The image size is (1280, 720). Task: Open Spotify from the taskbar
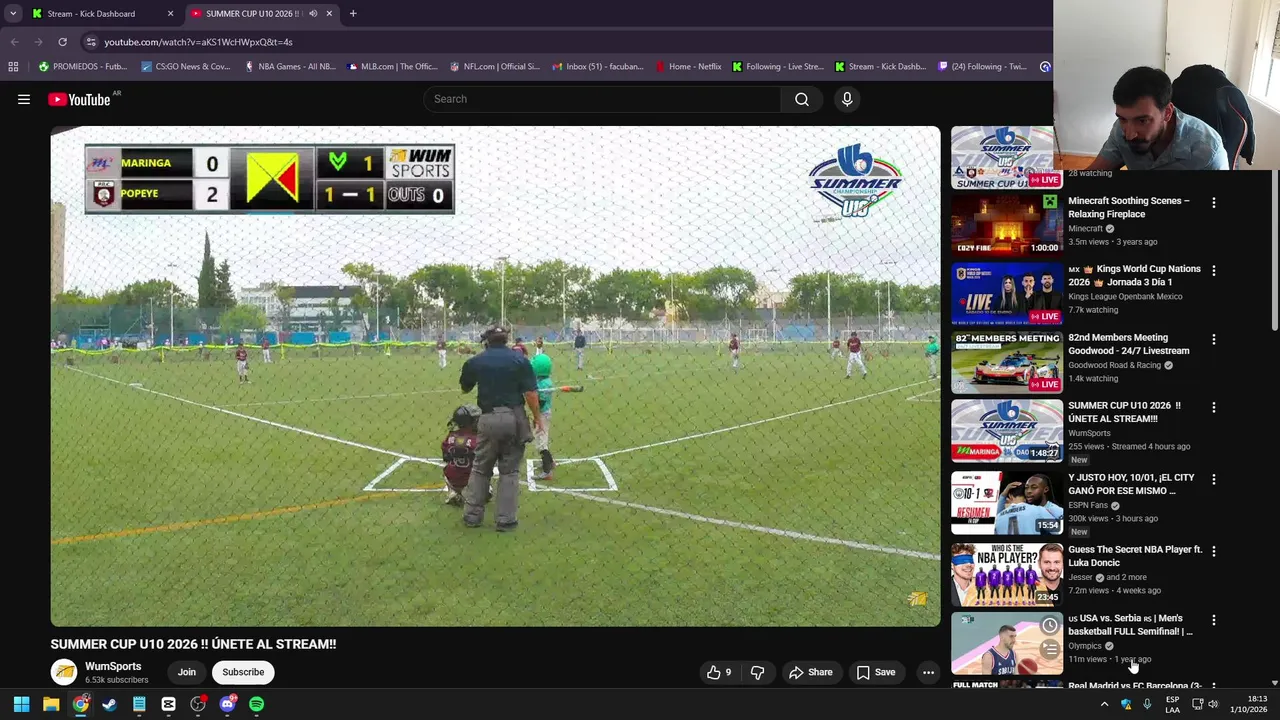pos(257,705)
